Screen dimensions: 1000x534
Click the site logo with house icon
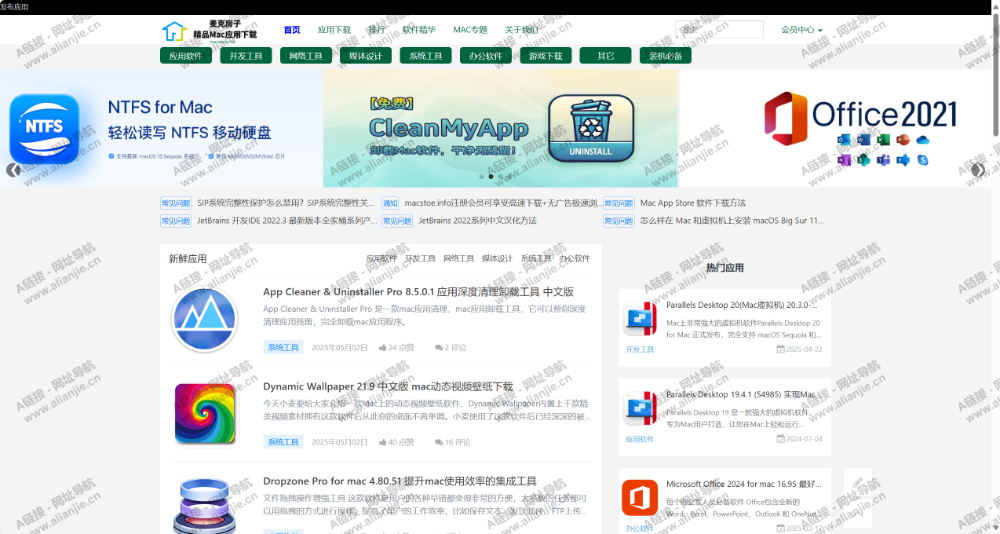pyautogui.click(x=209, y=30)
